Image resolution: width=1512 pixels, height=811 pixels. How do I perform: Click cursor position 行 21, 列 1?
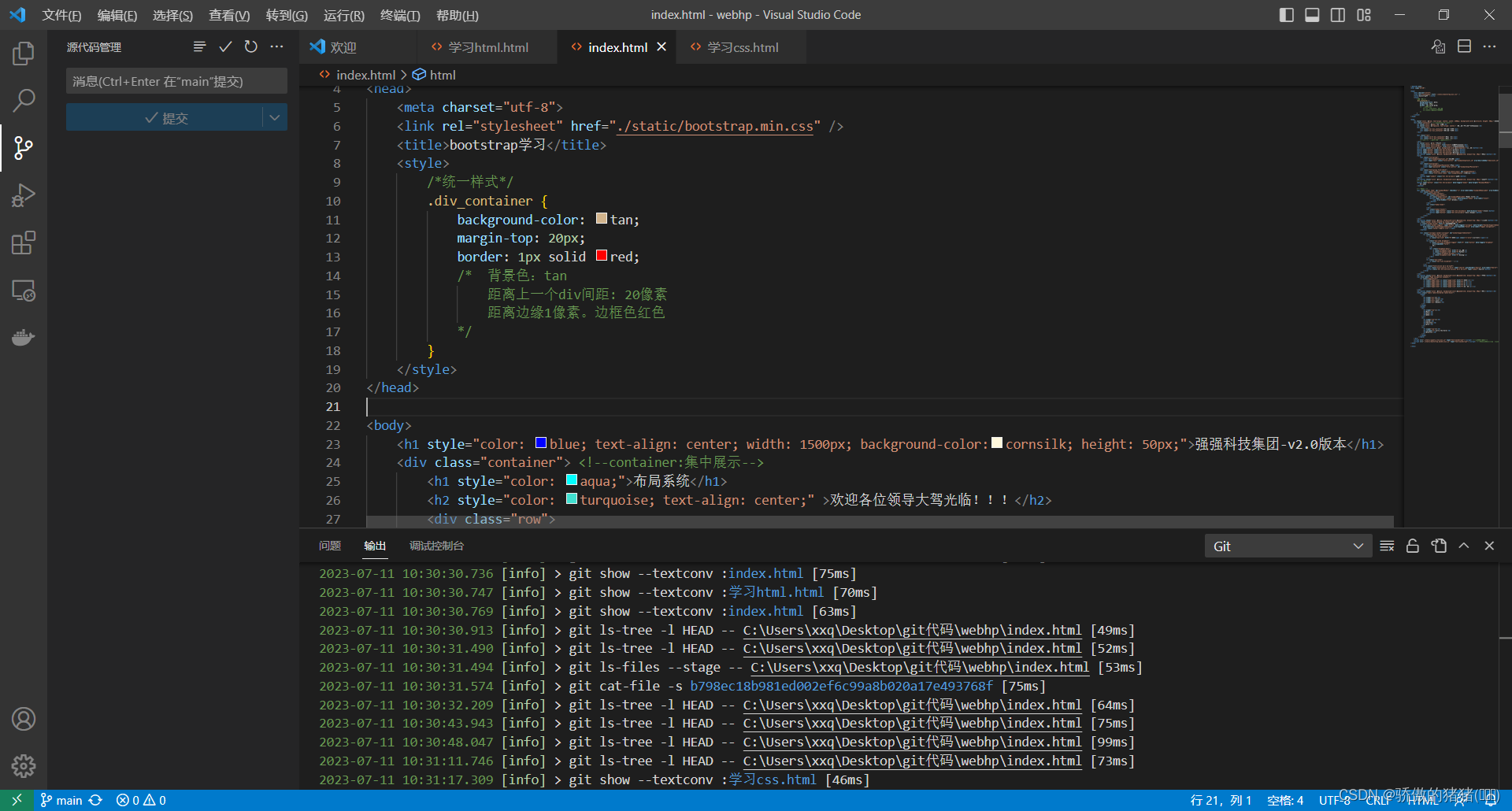(1221, 800)
